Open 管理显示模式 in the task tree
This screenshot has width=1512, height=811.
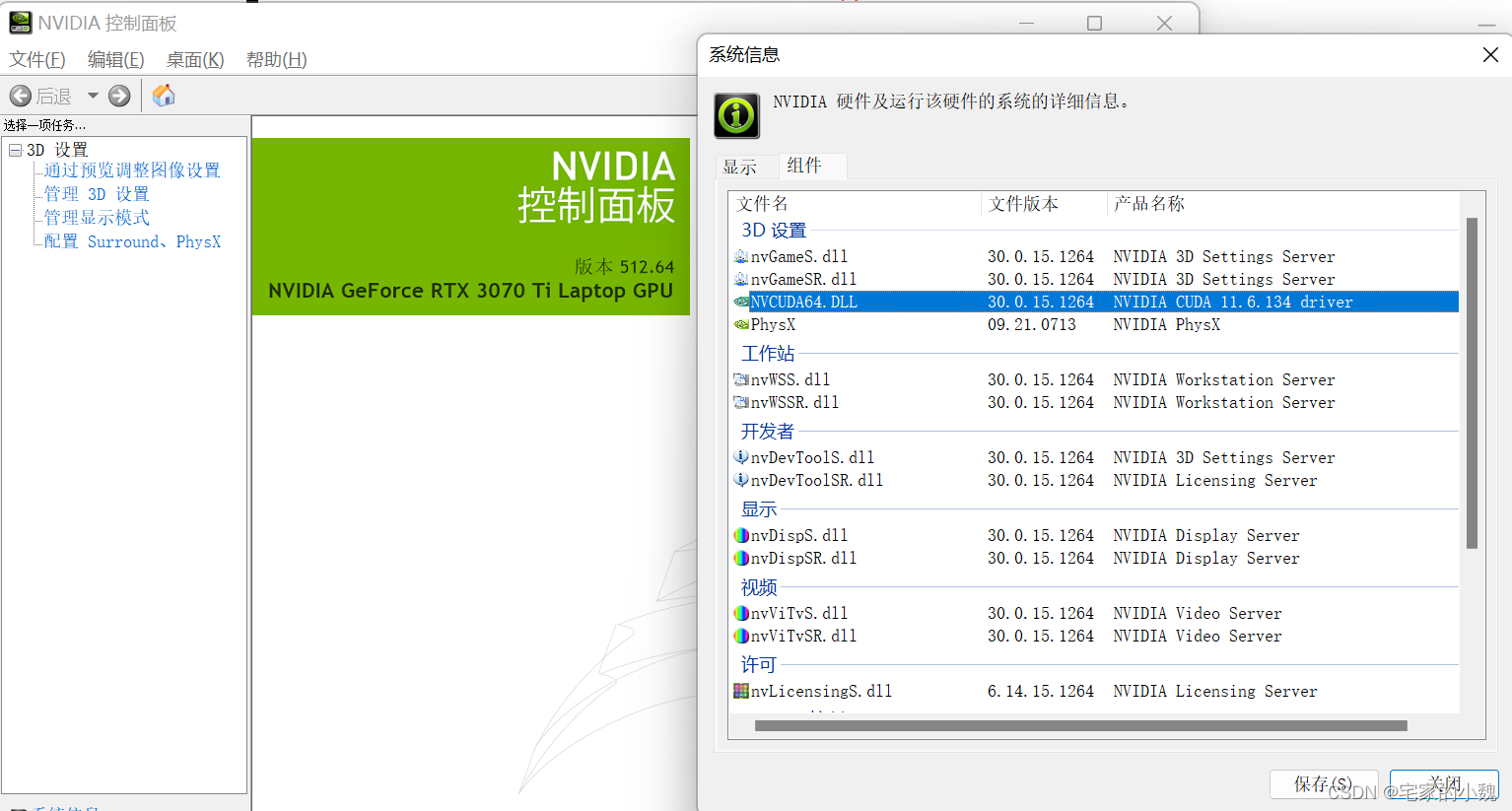click(x=97, y=218)
